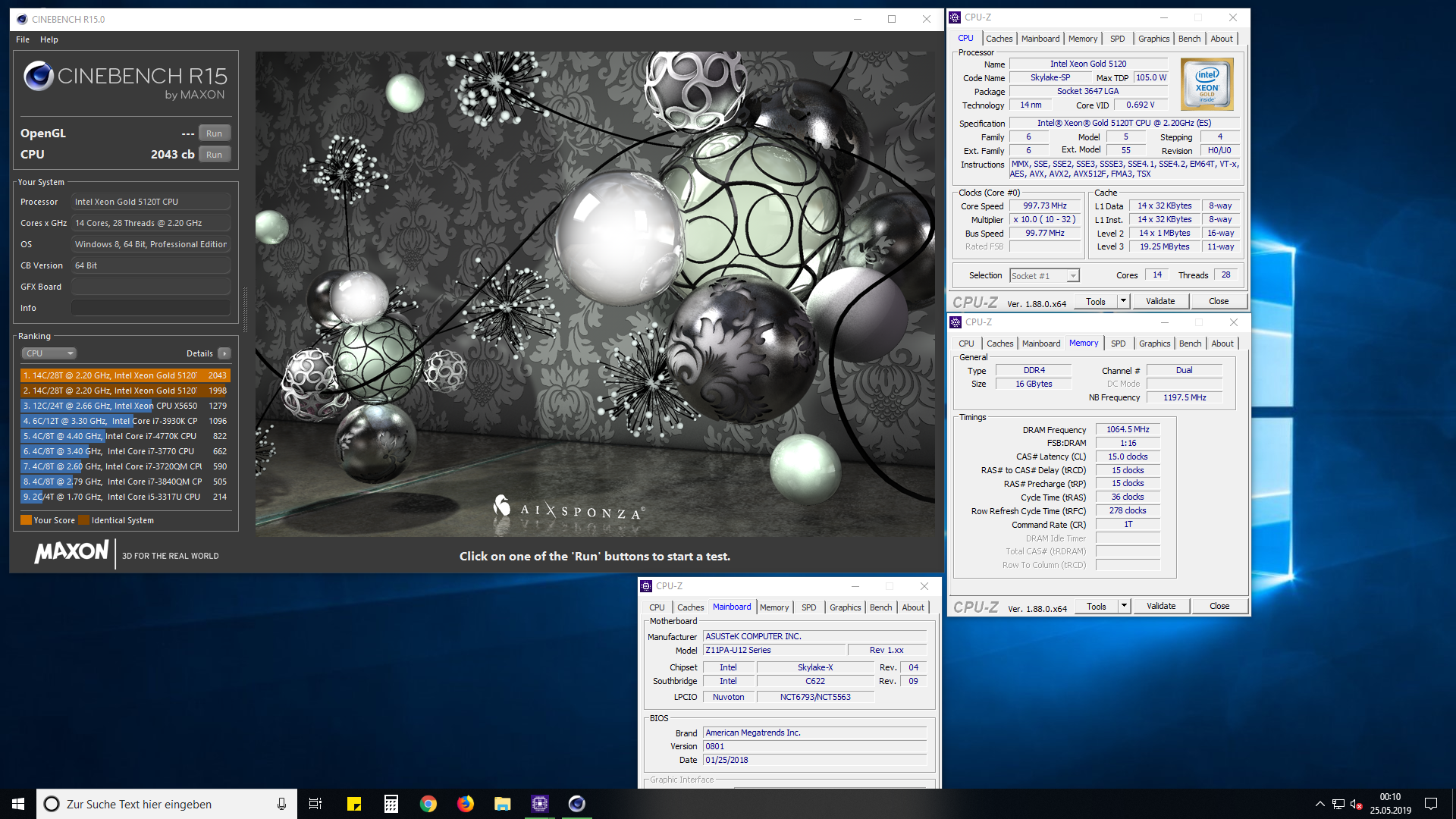Open the Help menu in Cinebench
Image resolution: width=1456 pixels, height=819 pixels.
pyautogui.click(x=49, y=39)
